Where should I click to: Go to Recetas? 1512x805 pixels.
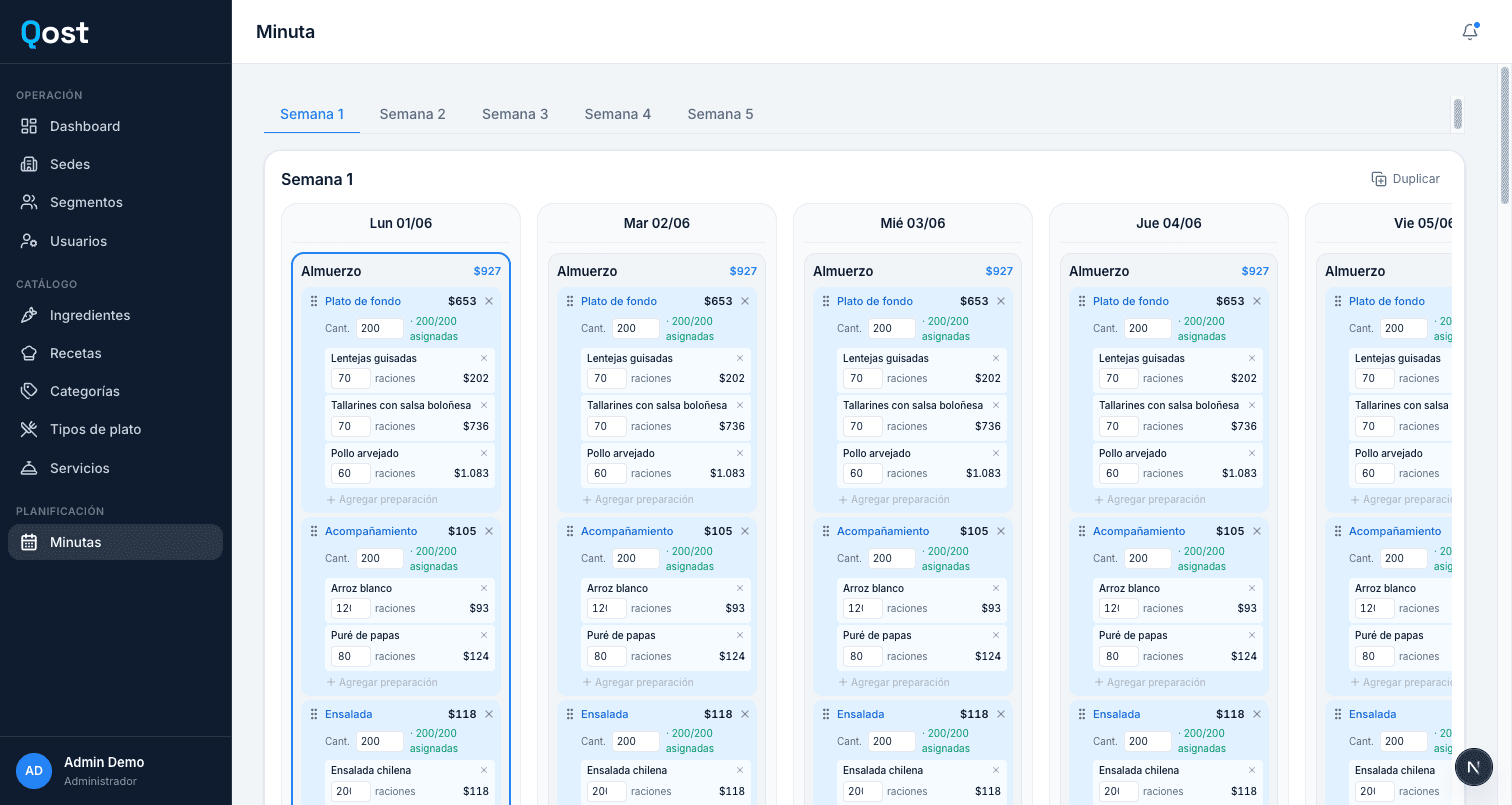tap(115, 353)
